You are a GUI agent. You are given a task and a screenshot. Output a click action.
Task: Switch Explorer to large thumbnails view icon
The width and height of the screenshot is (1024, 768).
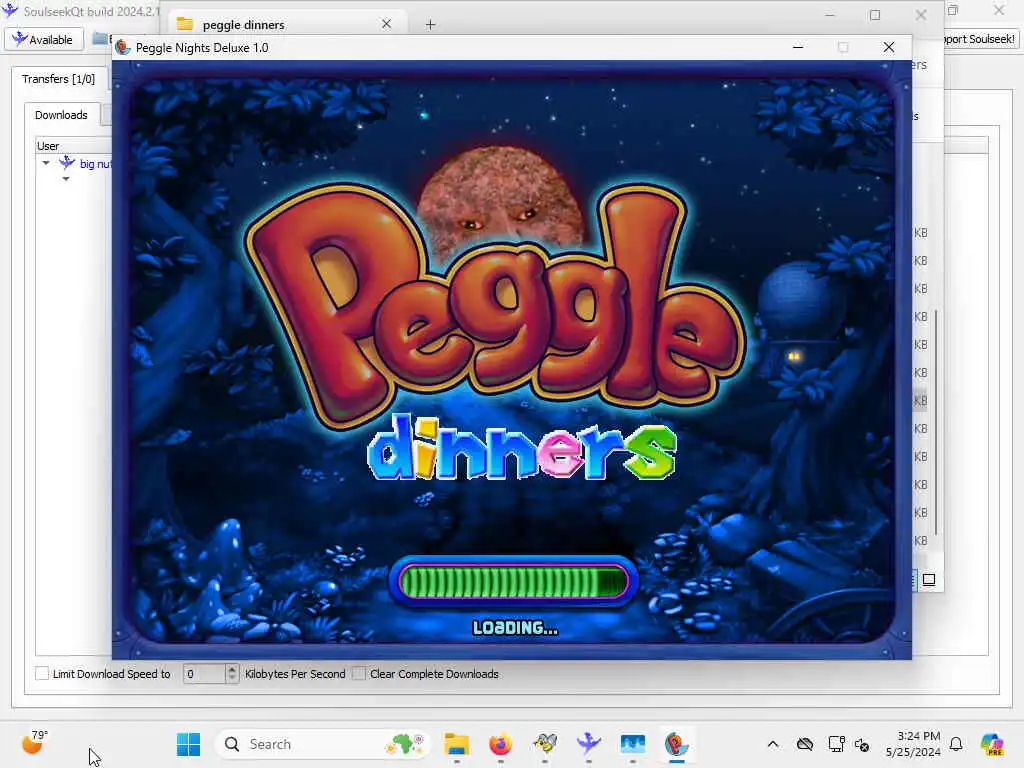pyautogui.click(x=929, y=579)
